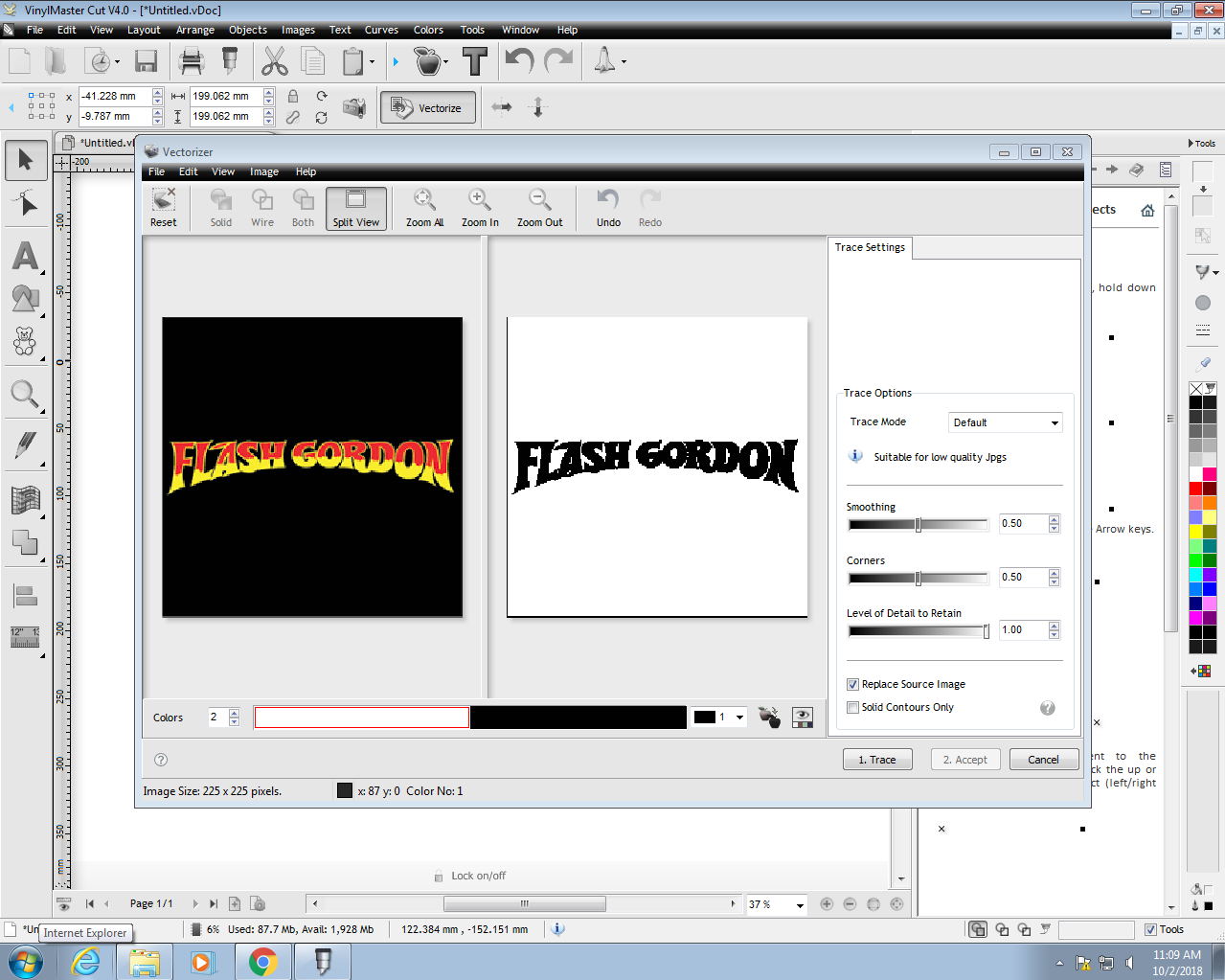Click the help question mark icon in Vectorizer footer
The width and height of the screenshot is (1225, 980).
161,760
